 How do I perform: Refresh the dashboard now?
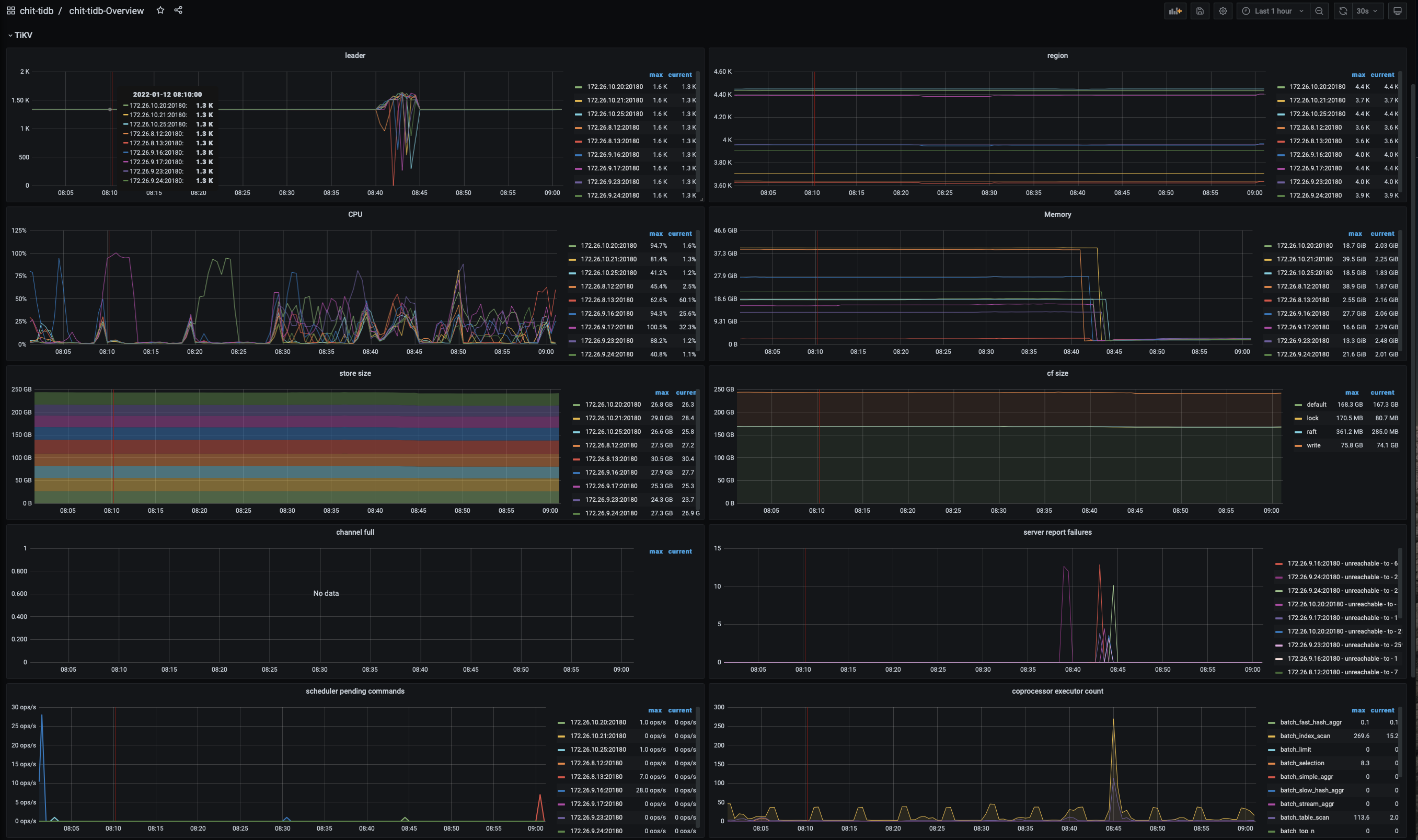pyautogui.click(x=1343, y=11)
